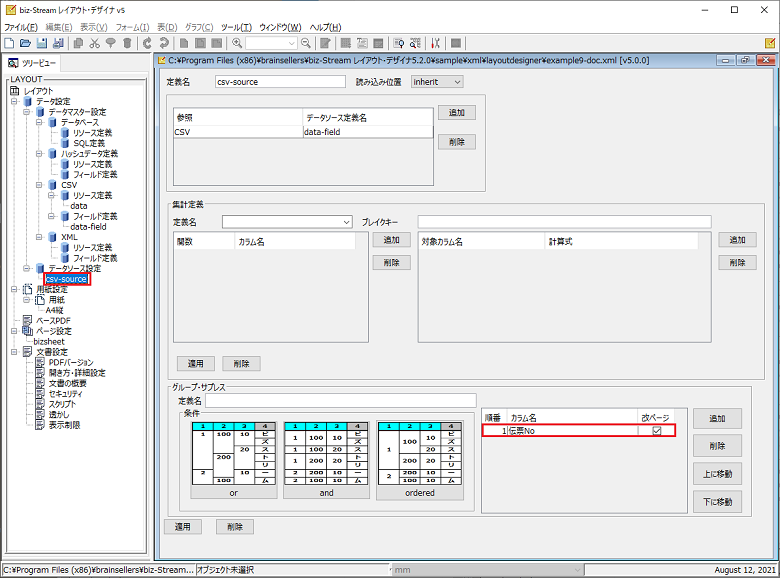Collapse the データ設定 tree node
Screen dimensions: 780x578
(15, 101)
